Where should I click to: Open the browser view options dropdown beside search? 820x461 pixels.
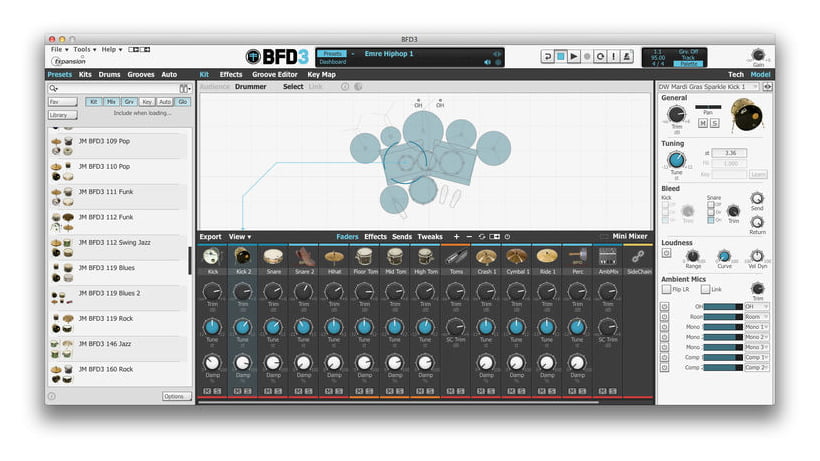tap(185, 88)
